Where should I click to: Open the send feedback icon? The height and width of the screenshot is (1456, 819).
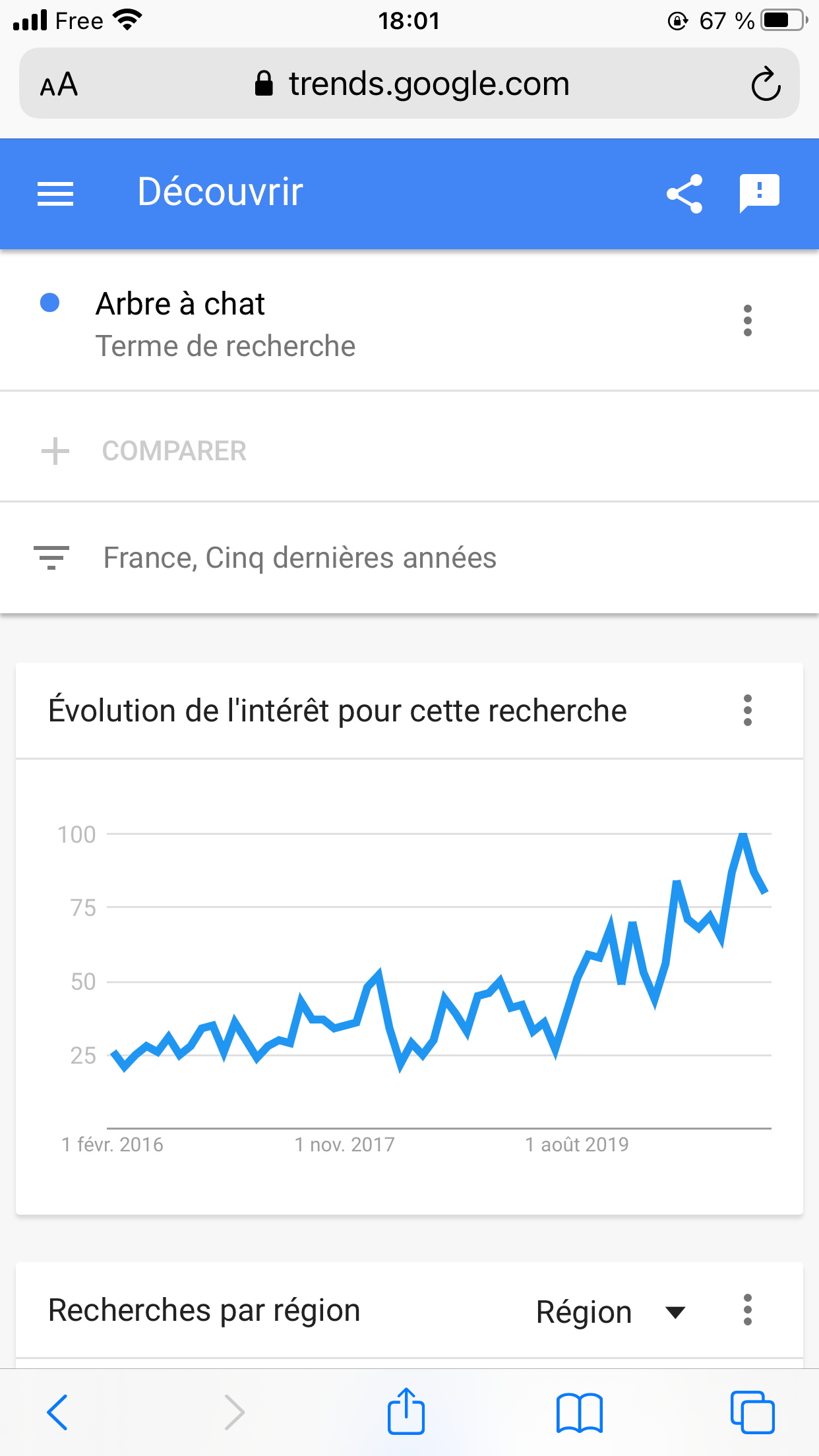click(x=759, y=193)
